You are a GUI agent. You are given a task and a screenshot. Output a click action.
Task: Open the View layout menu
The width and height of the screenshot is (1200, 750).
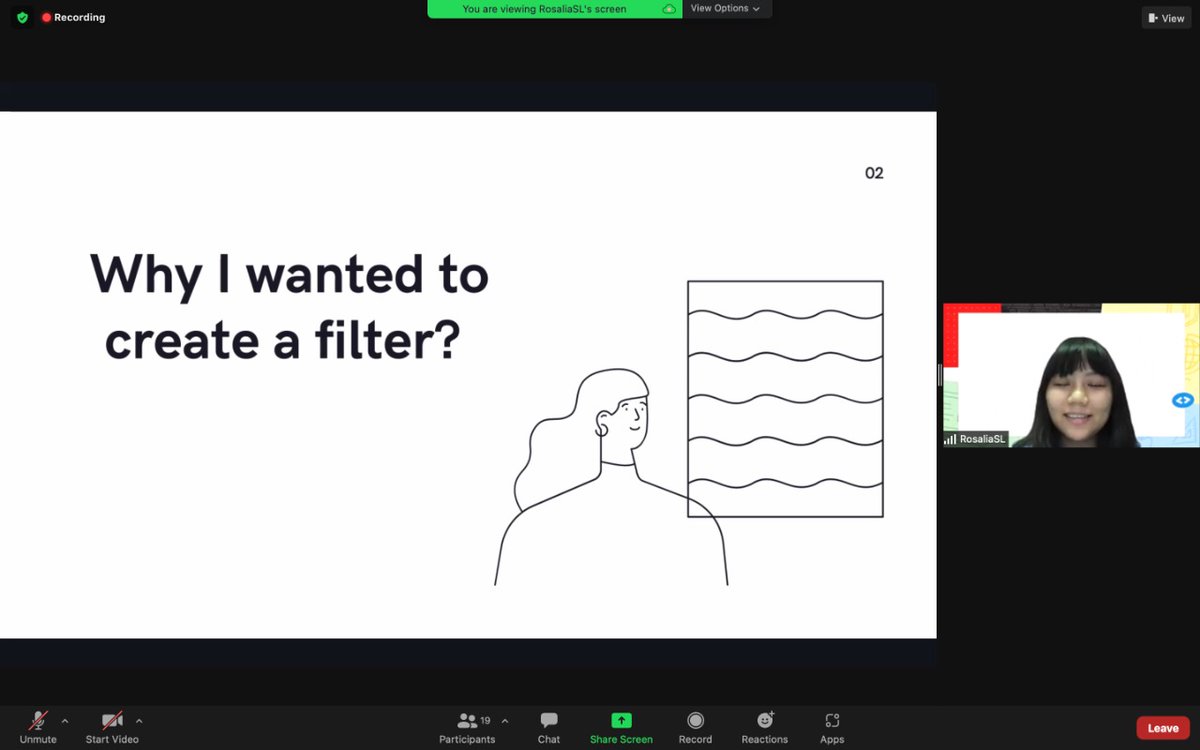pyautogui.click(x=1166, y=18)
